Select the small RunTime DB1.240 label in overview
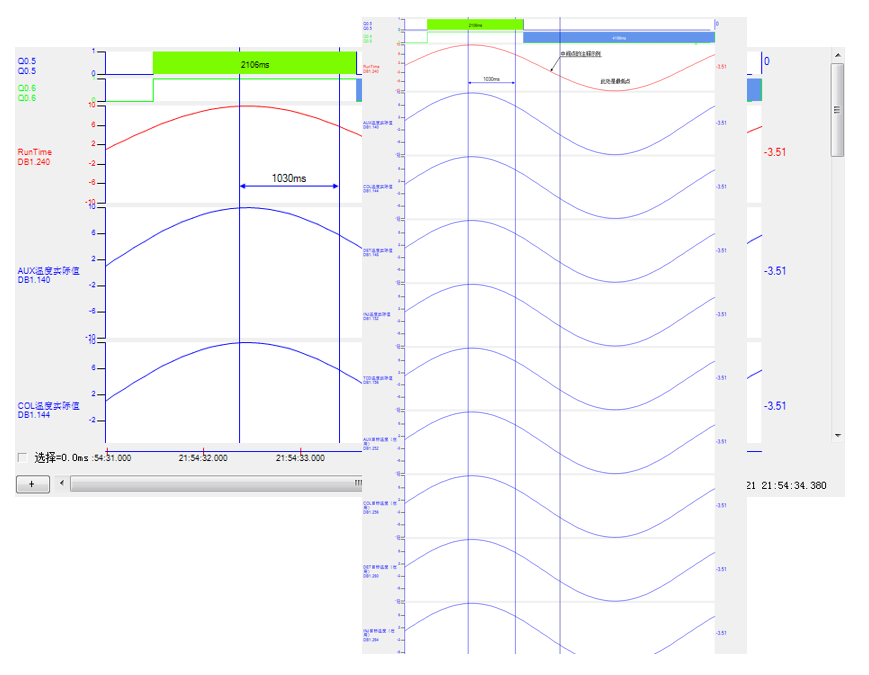 tap(371, 69)
